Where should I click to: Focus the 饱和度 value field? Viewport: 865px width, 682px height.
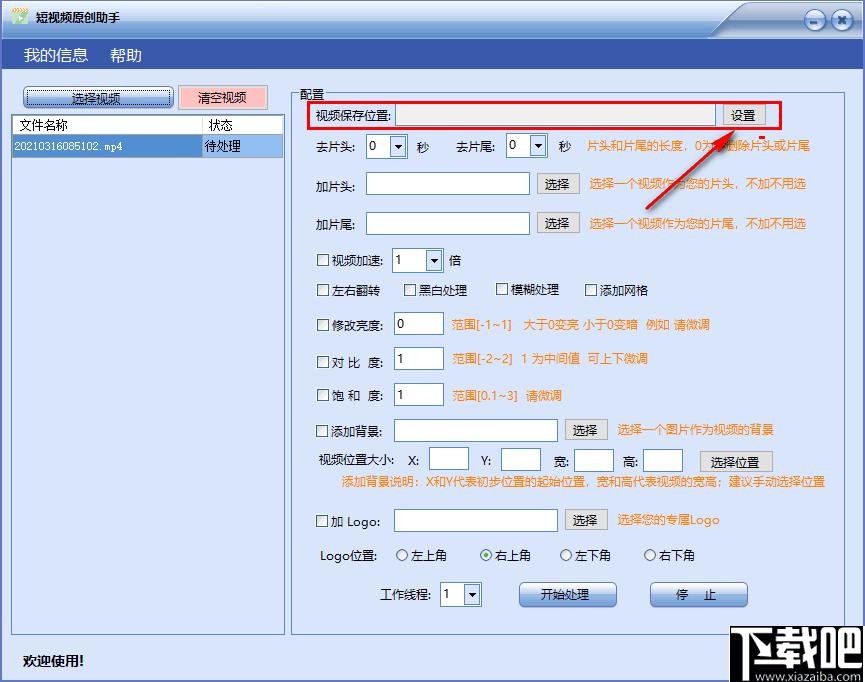[x=419, y=395]
